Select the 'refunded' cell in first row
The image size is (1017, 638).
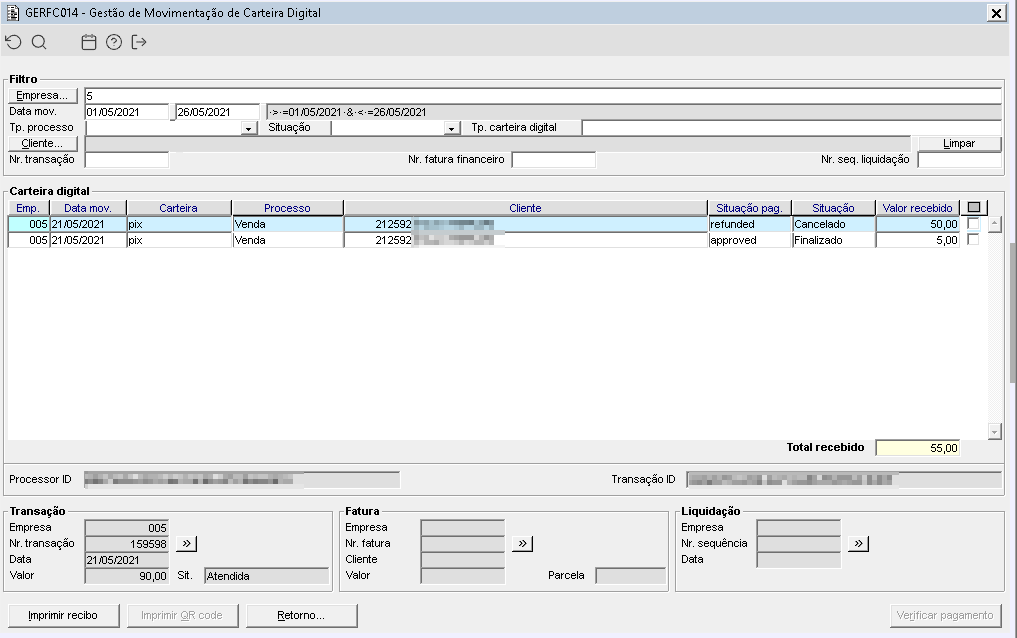(x=750, y=224)
